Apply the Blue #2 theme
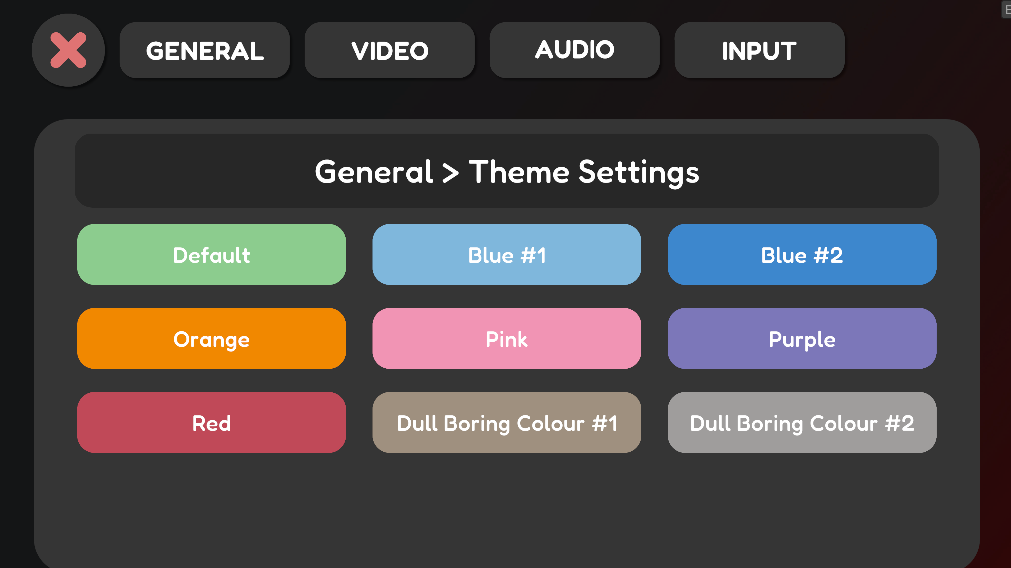 pyautogui.click(x=802, y=255)
